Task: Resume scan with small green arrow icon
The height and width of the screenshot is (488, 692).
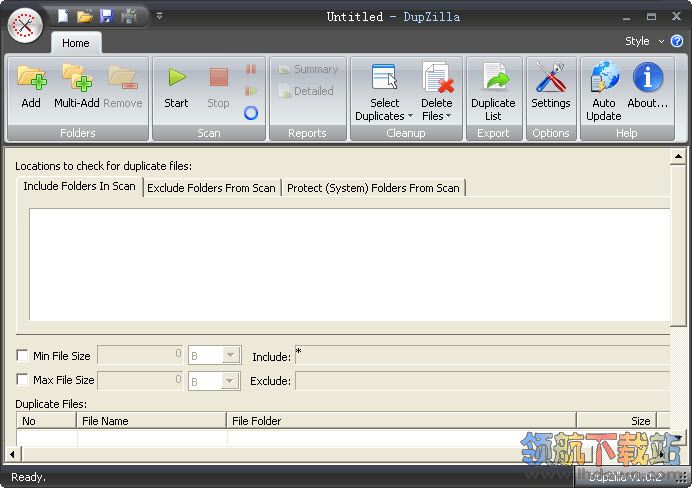Action: (x=251, y=91)
